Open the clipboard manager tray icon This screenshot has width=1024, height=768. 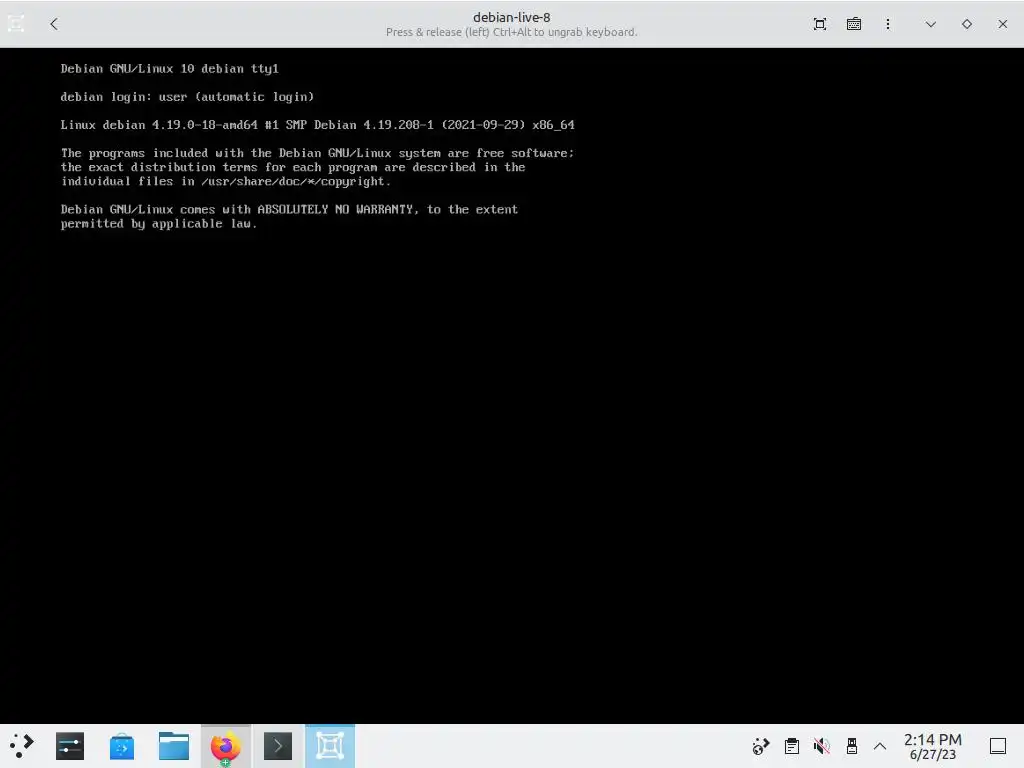point(792,746)
